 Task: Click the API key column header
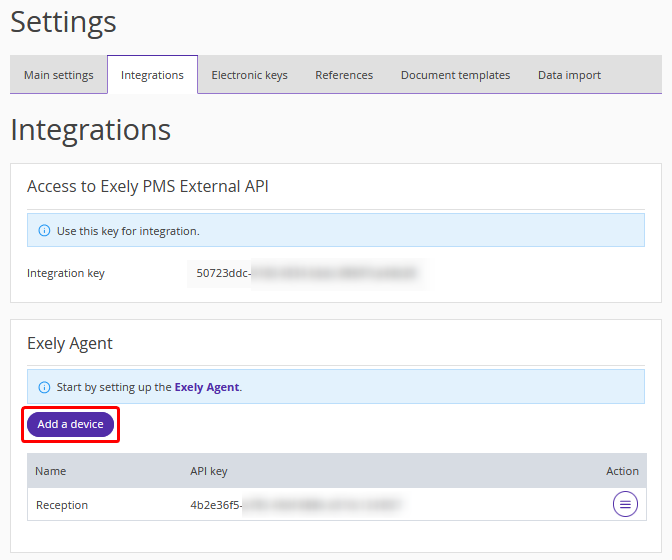(209, 471)
